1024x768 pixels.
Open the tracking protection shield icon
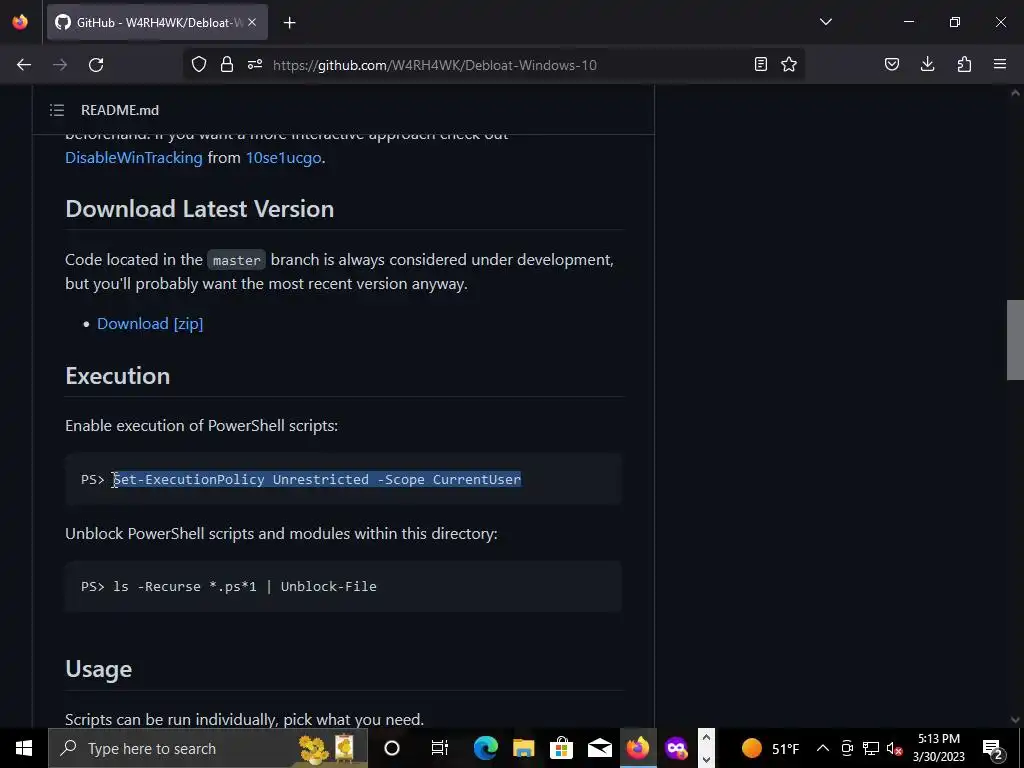pos(199,64)
